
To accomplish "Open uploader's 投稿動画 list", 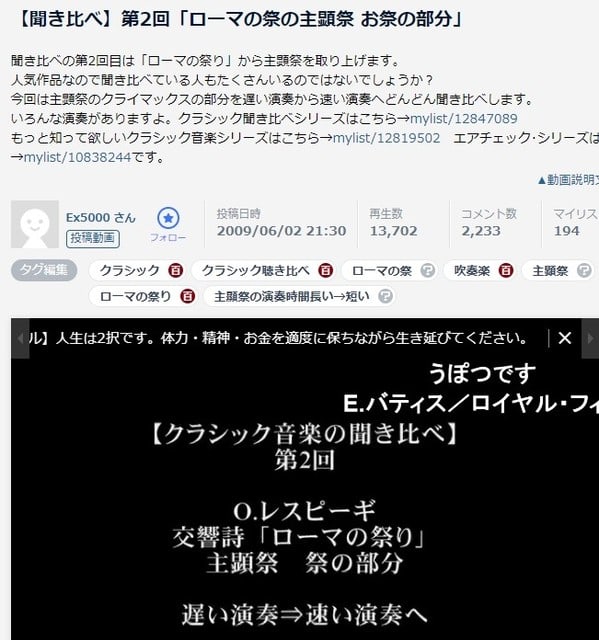I will click(93, 238).
